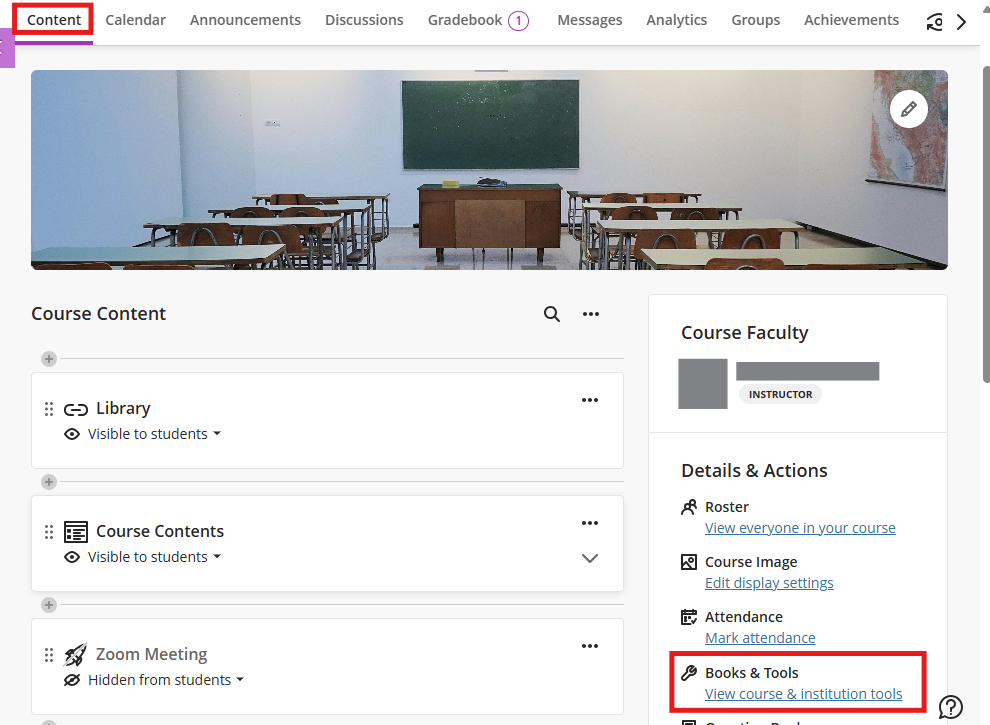Open the Groups tab

point(755,20)
